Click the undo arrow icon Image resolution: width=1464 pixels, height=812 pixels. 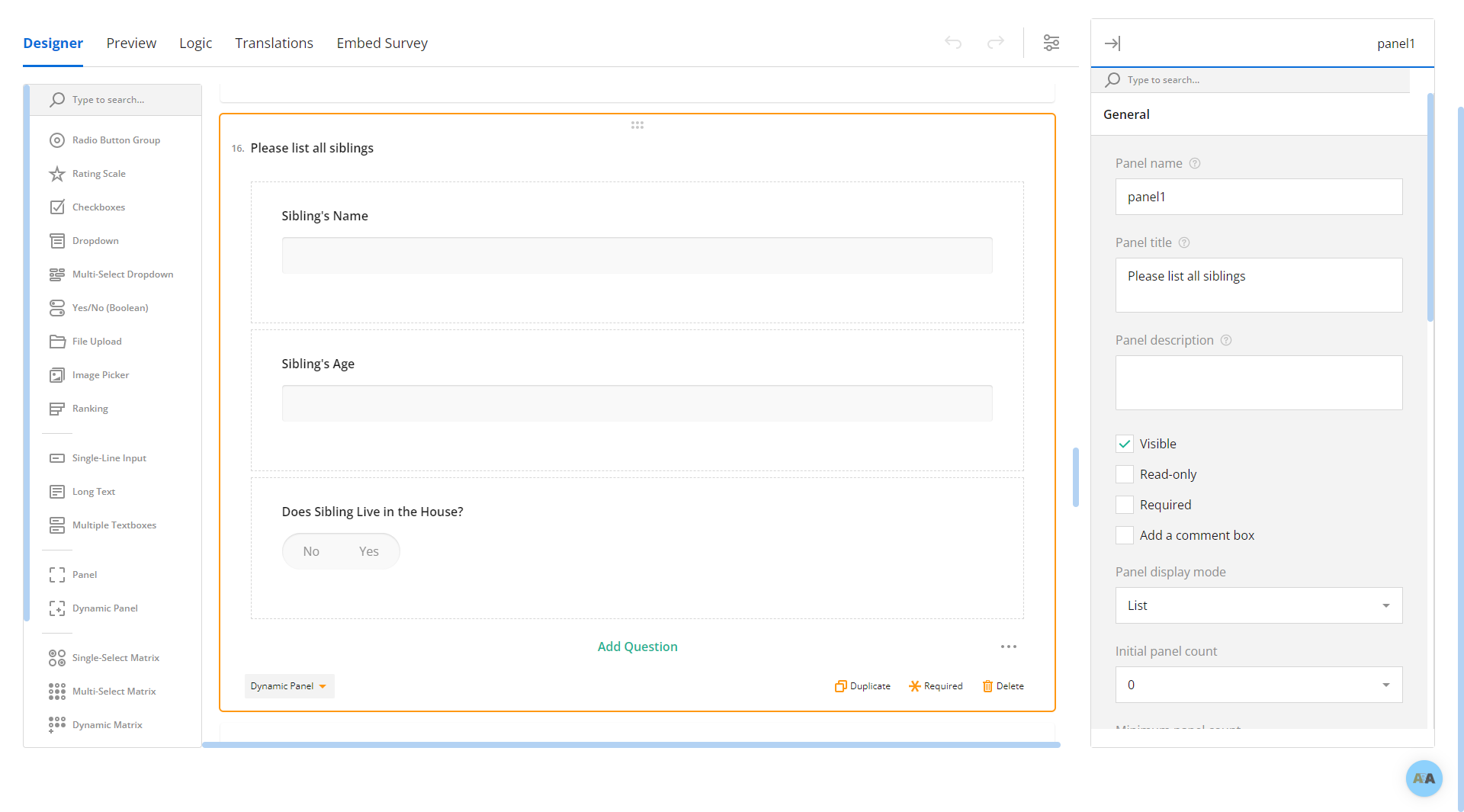tap(953, 43)
